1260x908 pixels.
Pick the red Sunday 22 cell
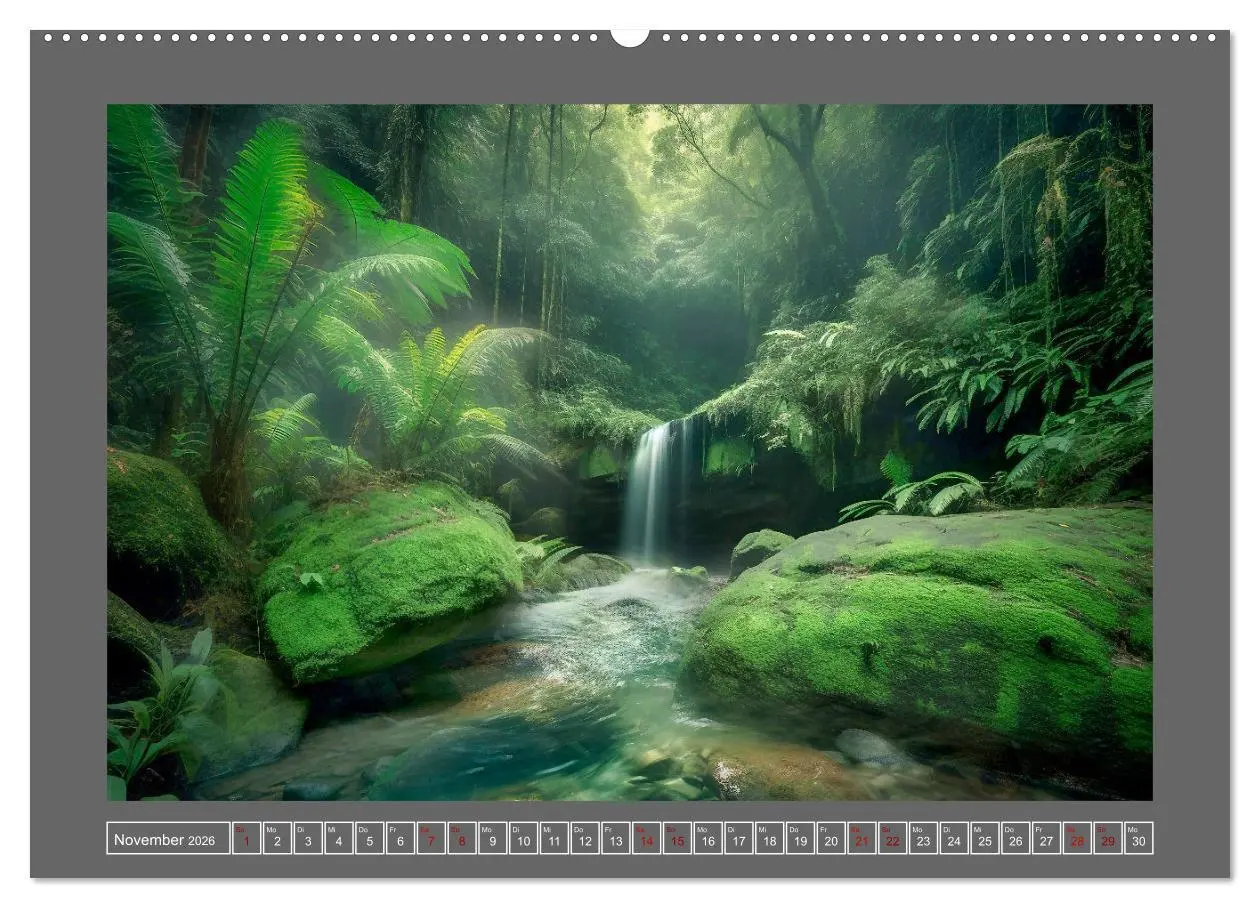pyautogui.click(x=892, y=839)
